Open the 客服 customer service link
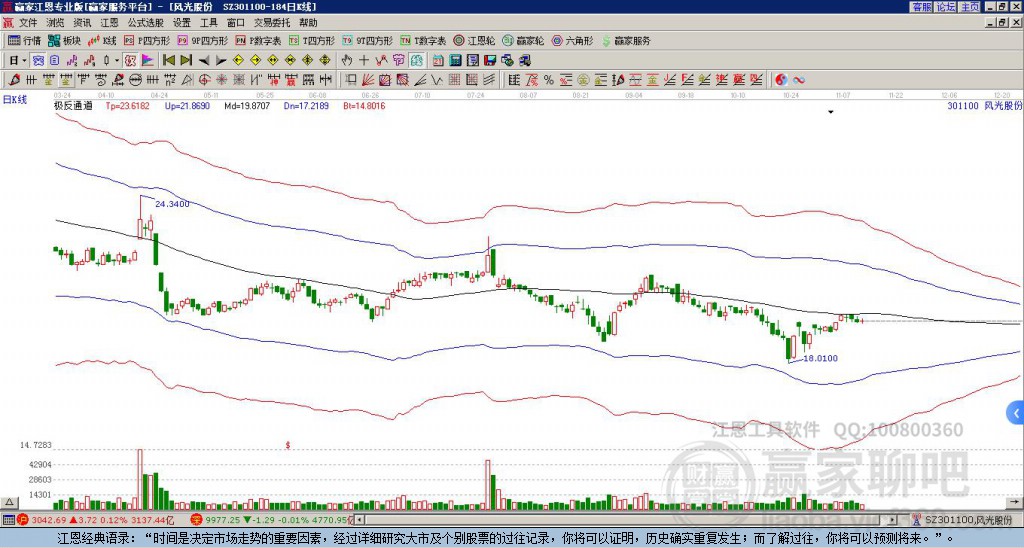This screenshot has width=1024, height=548. pos(921,6)
